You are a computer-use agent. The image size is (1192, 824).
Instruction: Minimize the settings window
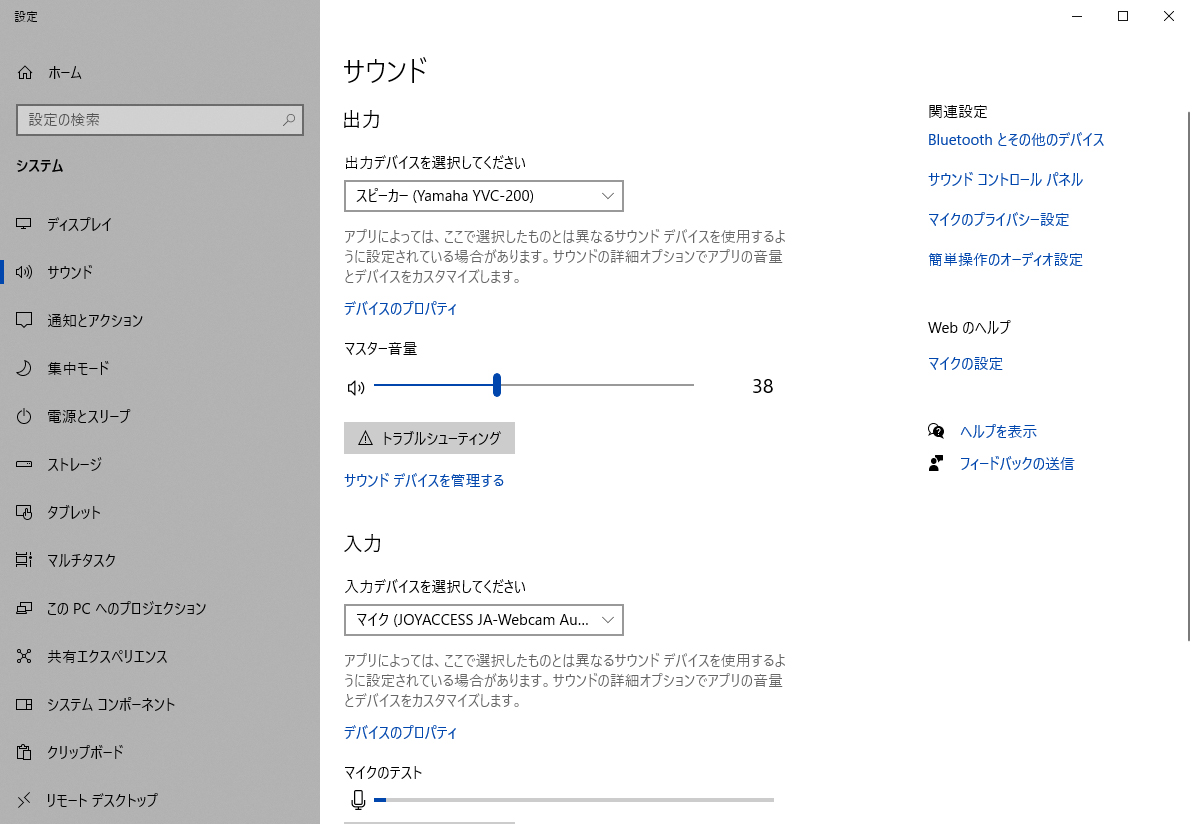tap(1076, 16)
